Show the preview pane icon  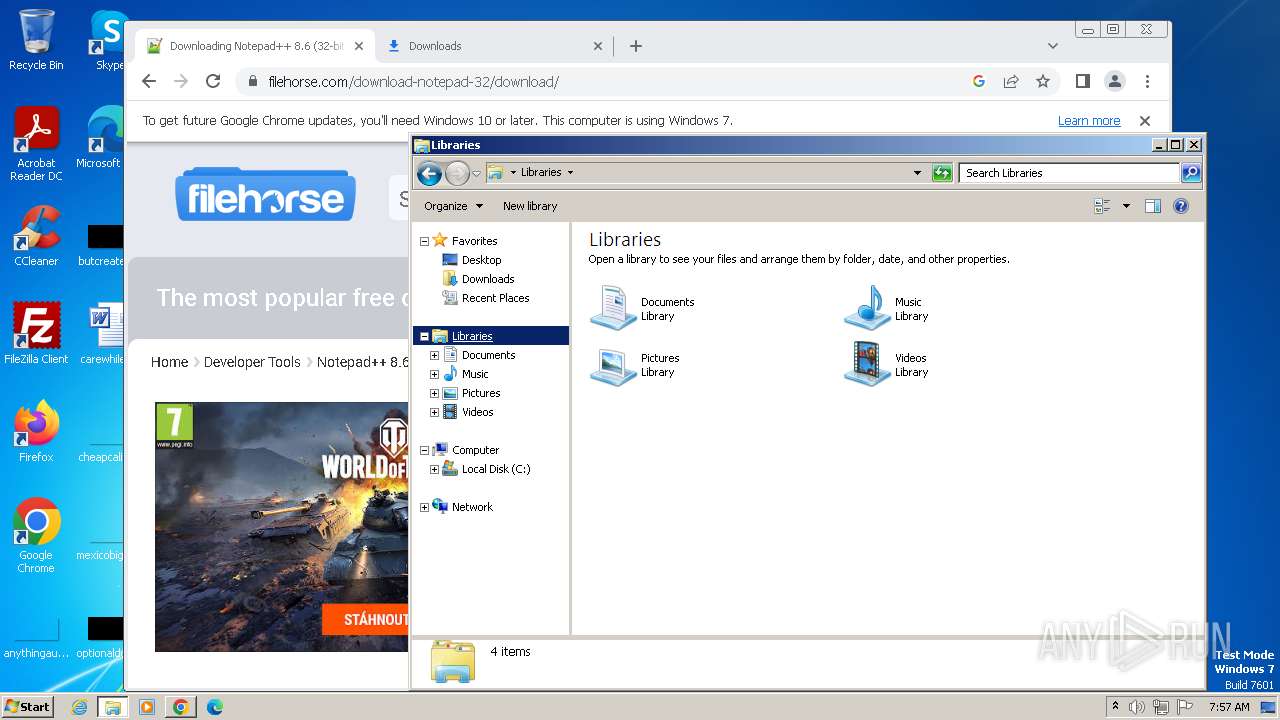1152,206
